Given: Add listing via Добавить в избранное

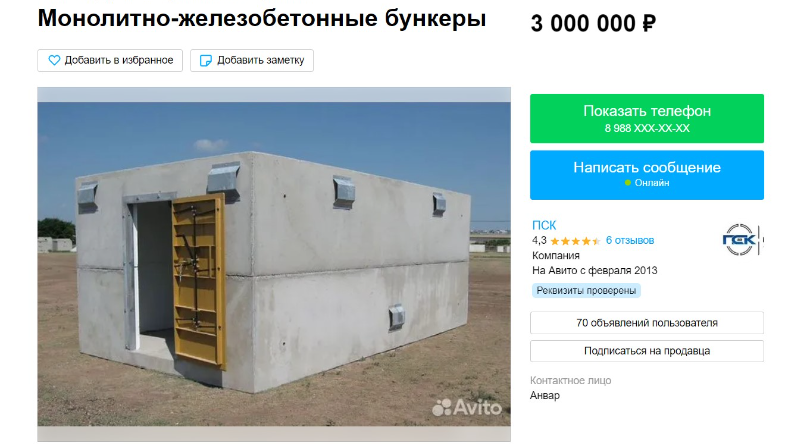Looking at the screenshot, I should pyautogui.click(x=110, y=60).
